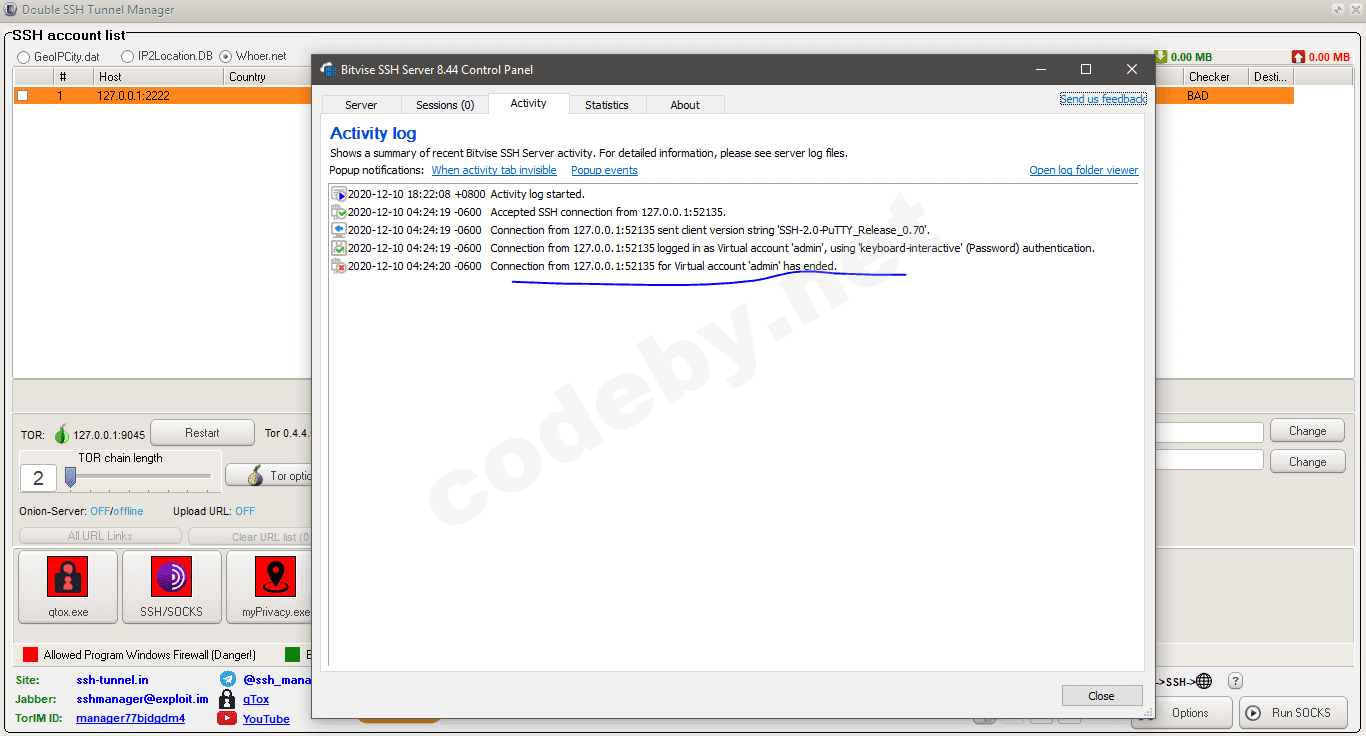Open the YouTube text link
The image size is (1366, 736).
266,719
